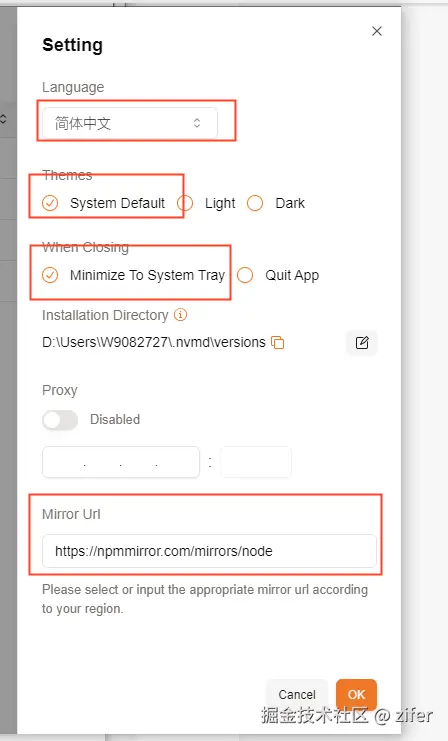The width and height of the screenshot is (448, 741).
Task: Click the sort arrows at the left edge
Action: [3, 119]
